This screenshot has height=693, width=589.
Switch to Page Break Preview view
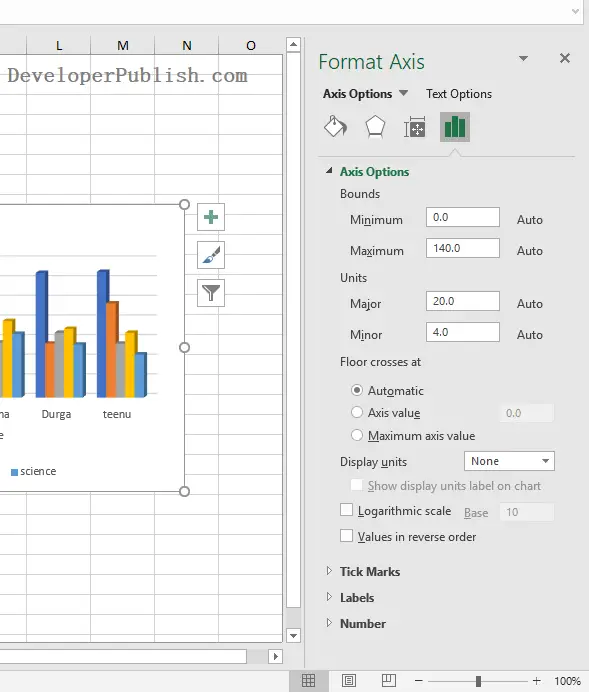coord(388,681)
